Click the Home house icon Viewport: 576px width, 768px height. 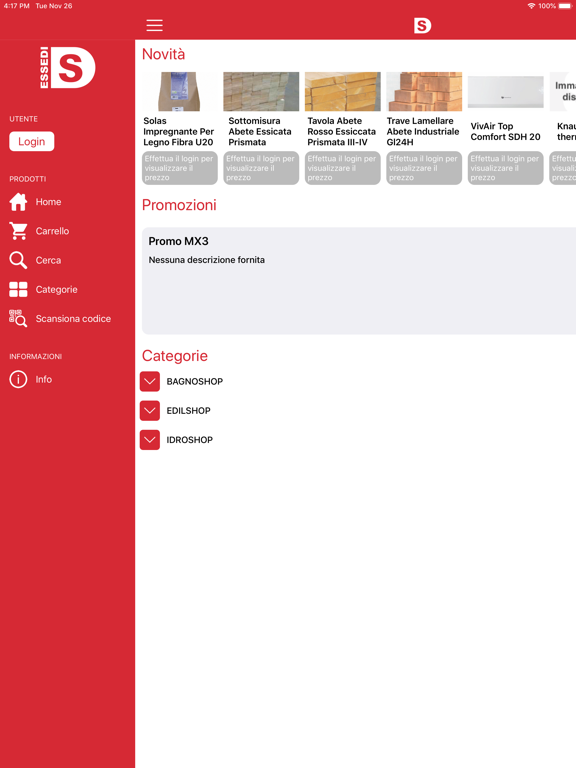click(x=18, y=202)
